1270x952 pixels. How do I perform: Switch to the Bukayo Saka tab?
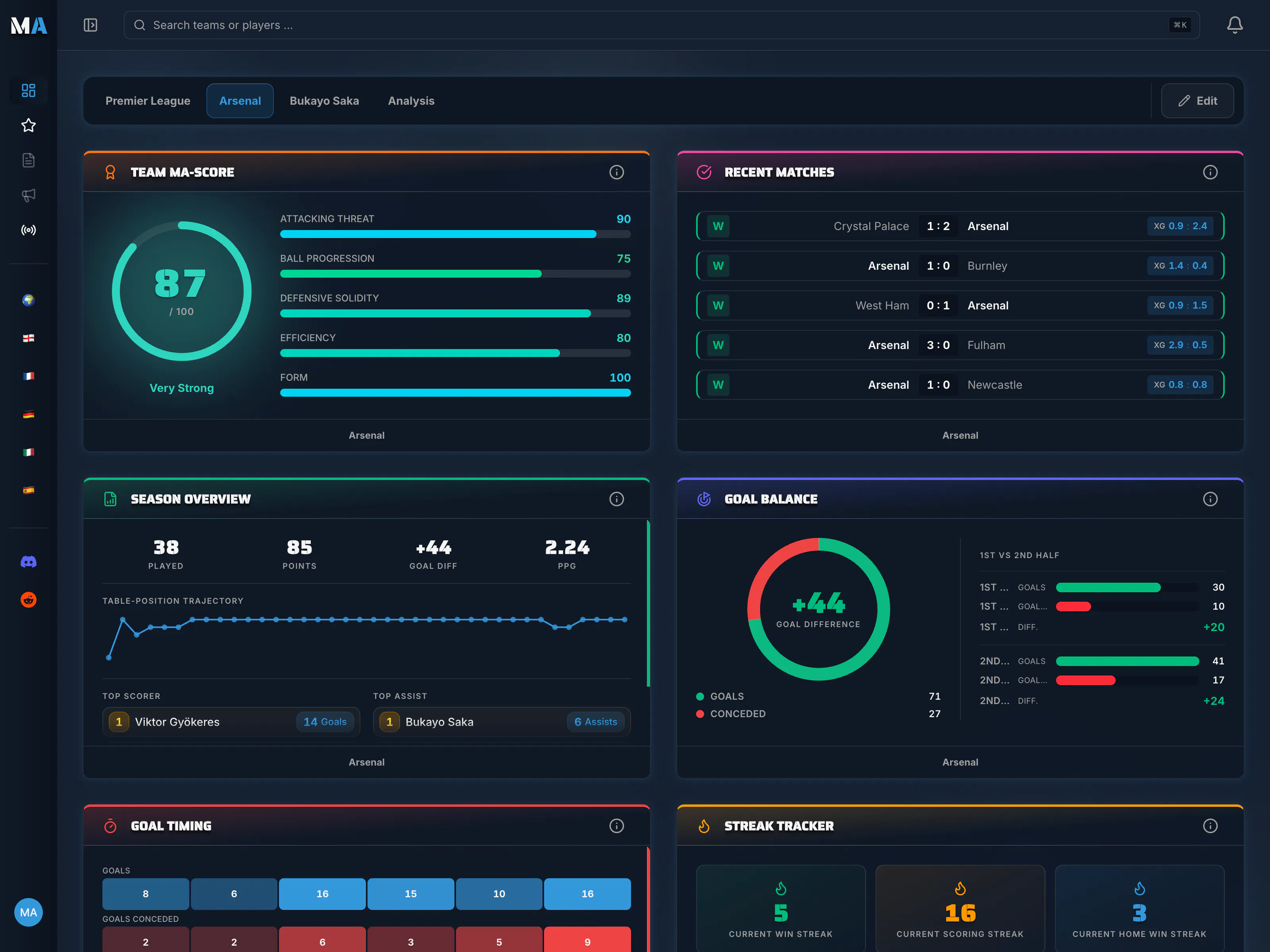point(324,101)
